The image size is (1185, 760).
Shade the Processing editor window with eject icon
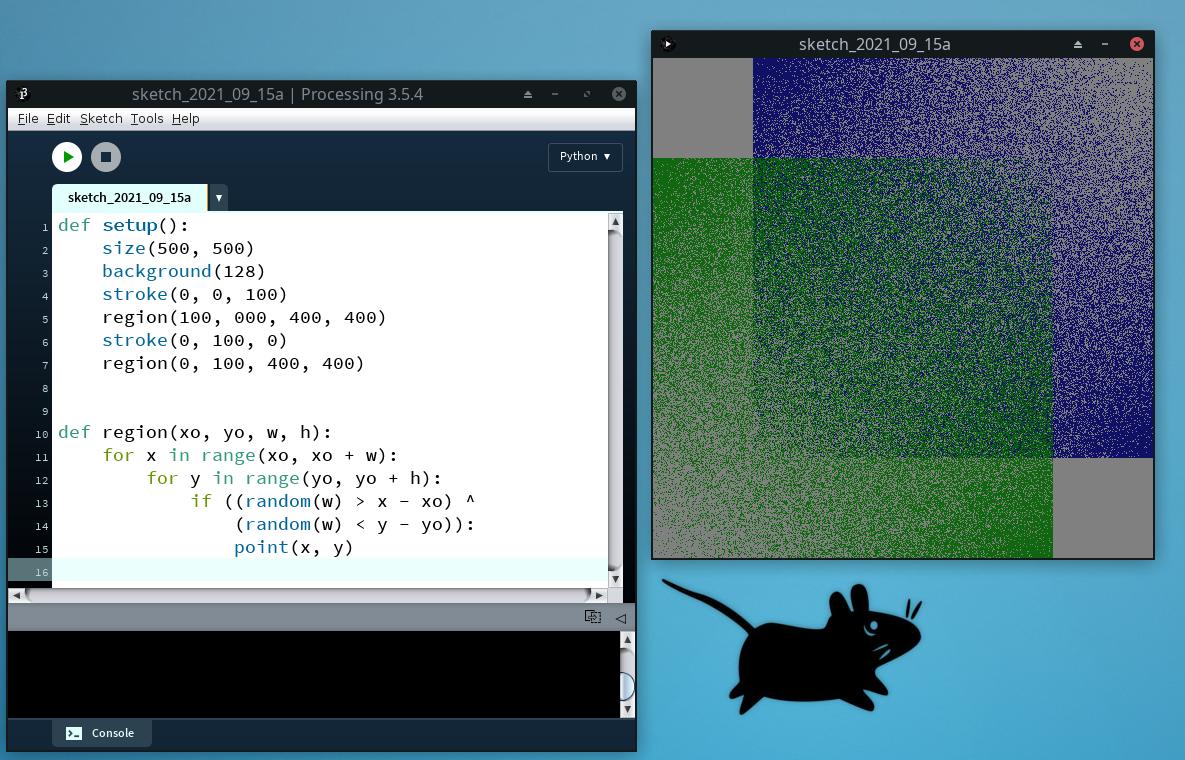point(528,94)
